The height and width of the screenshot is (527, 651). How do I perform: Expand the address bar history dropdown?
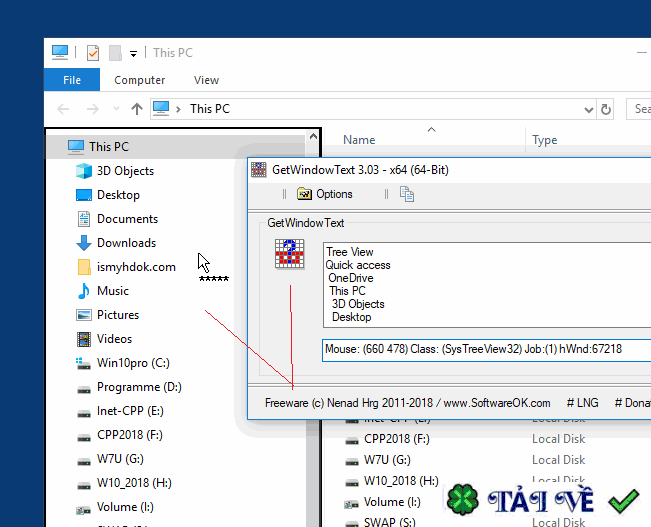pyautogui.click(x=588, y=110)
